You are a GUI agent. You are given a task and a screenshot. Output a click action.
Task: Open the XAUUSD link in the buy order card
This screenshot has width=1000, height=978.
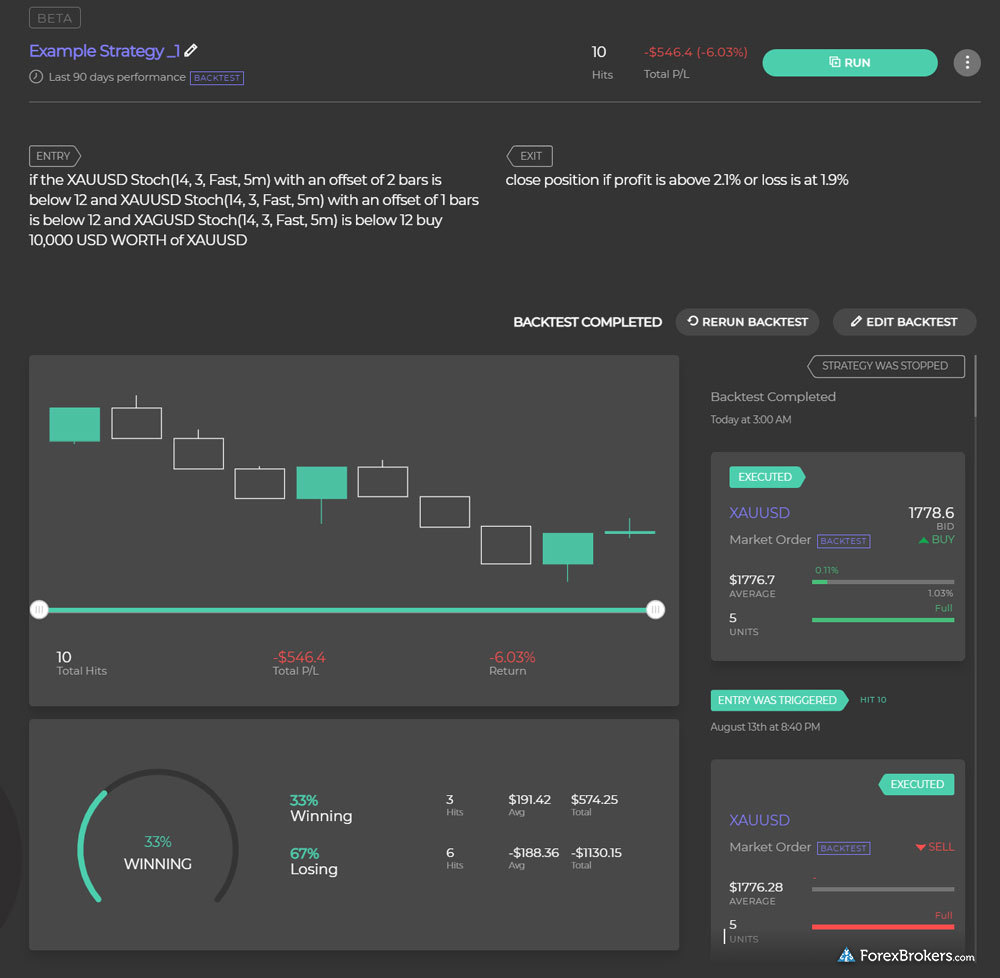click(x=760, y=513)
